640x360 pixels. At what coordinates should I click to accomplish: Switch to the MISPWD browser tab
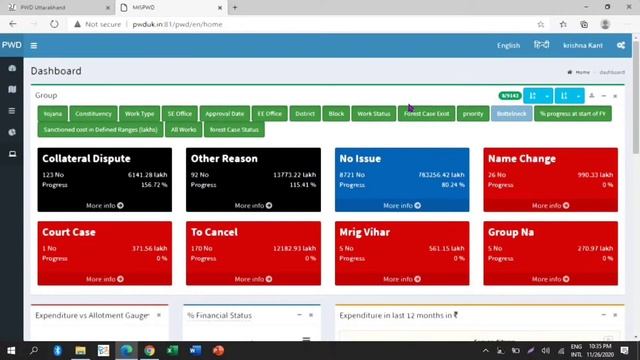(171, 7)
